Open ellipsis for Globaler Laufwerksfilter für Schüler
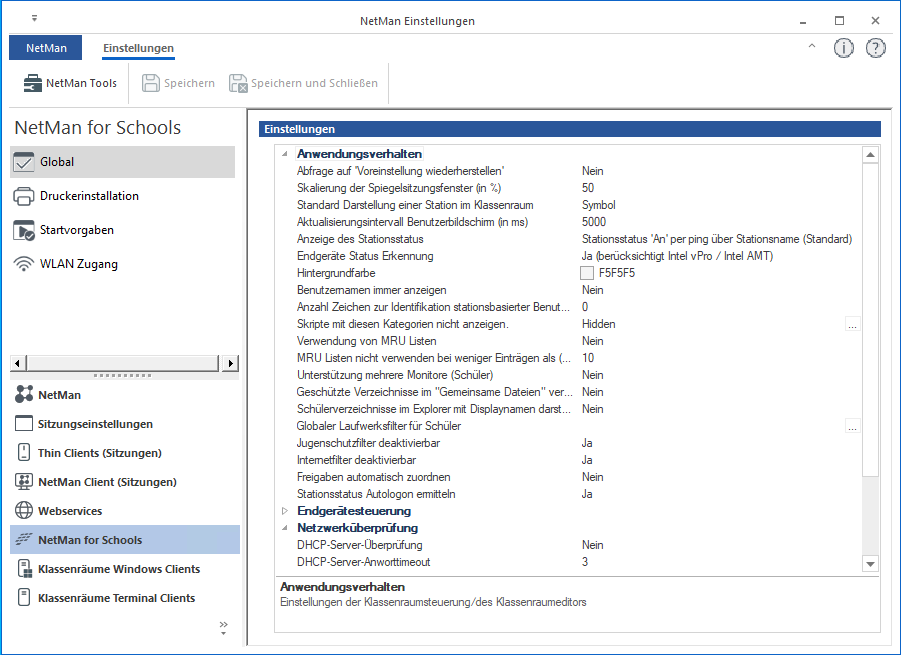The image size is (901, 655). [852, 426]
